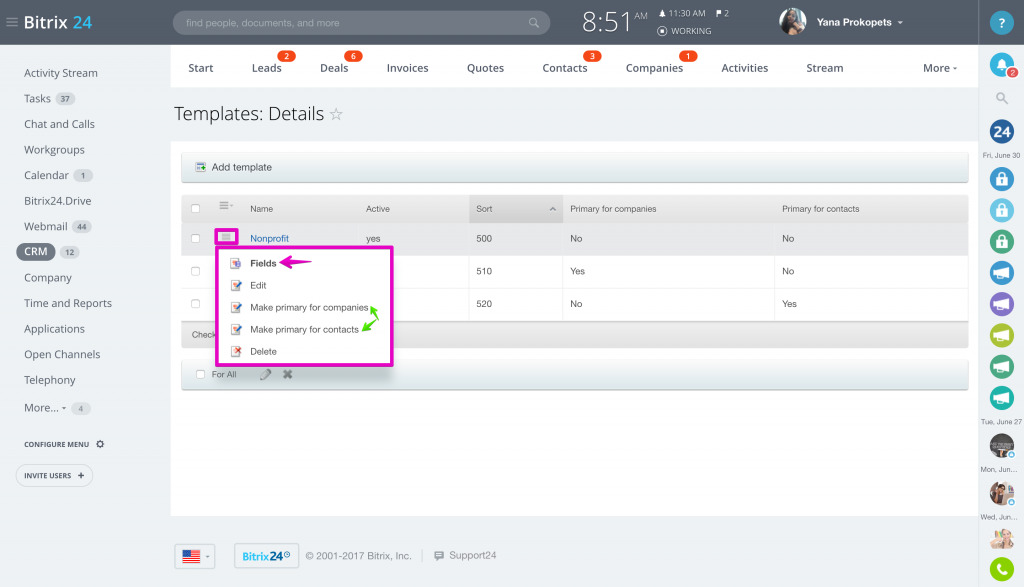Viewport: 1024px width, 587px height.
Task: Choose Make primary for companies
Action: tap(309, 308)
